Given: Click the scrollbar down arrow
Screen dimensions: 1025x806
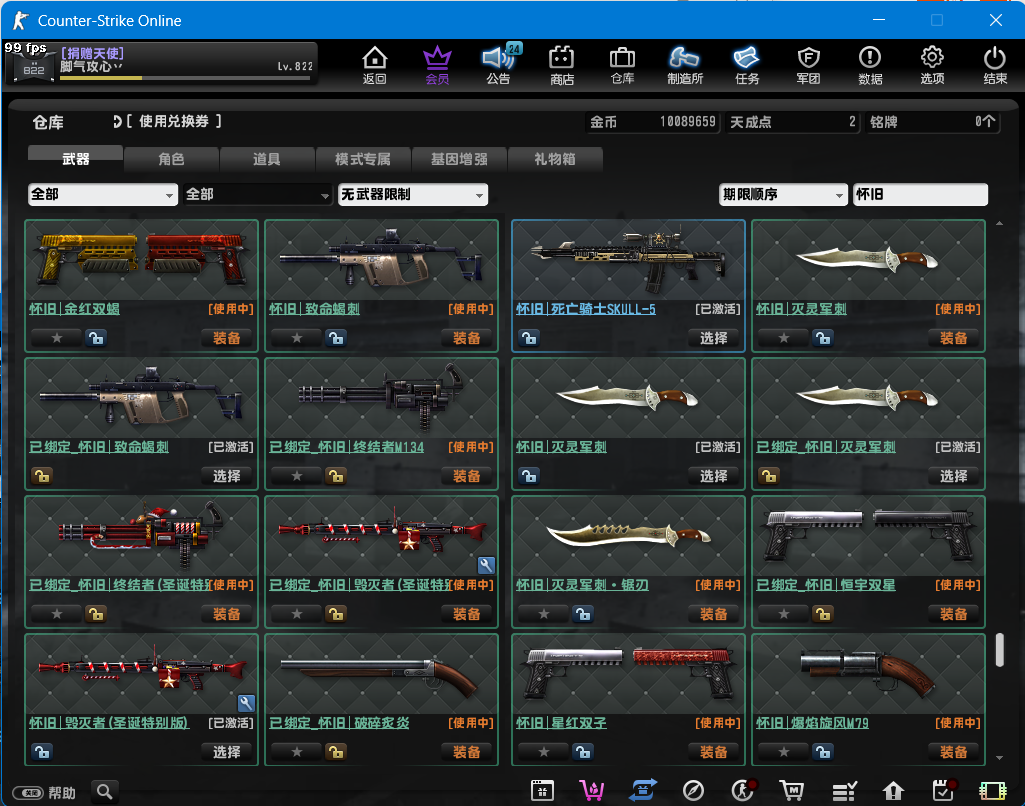Looking at the screenshot, I should click(1000, 758).
